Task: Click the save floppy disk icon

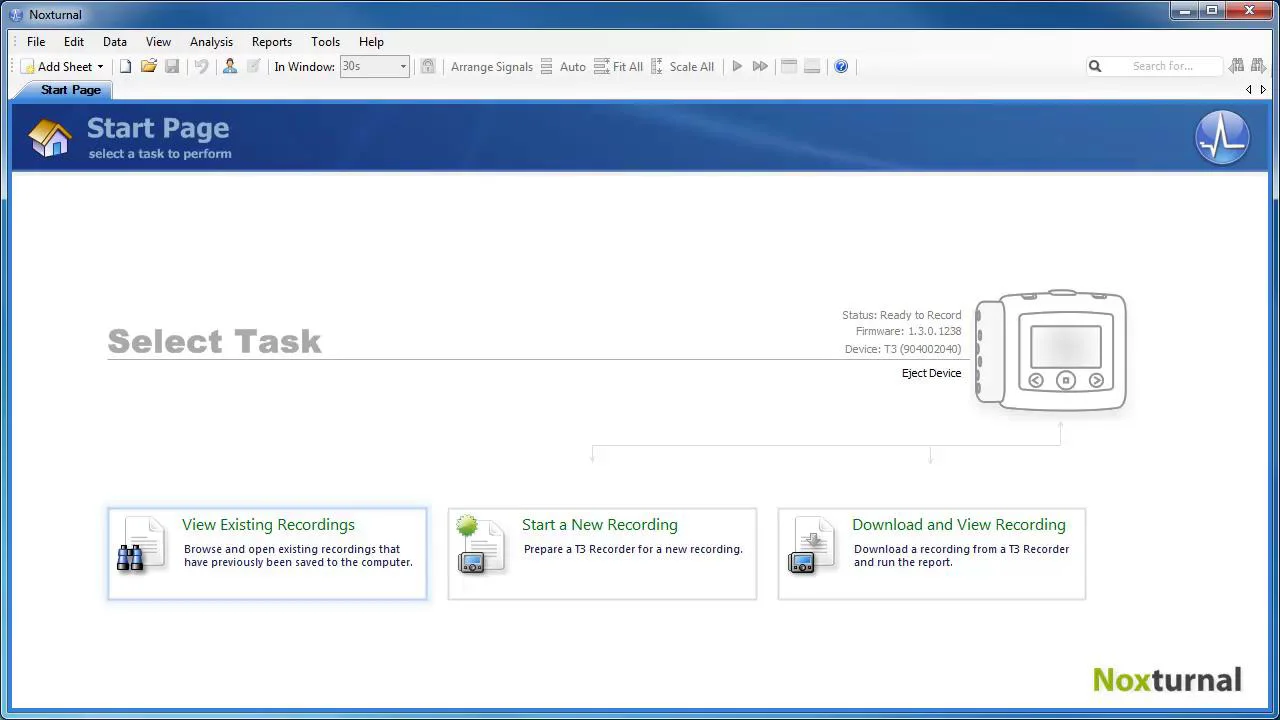Action: (x=172, y=67)
